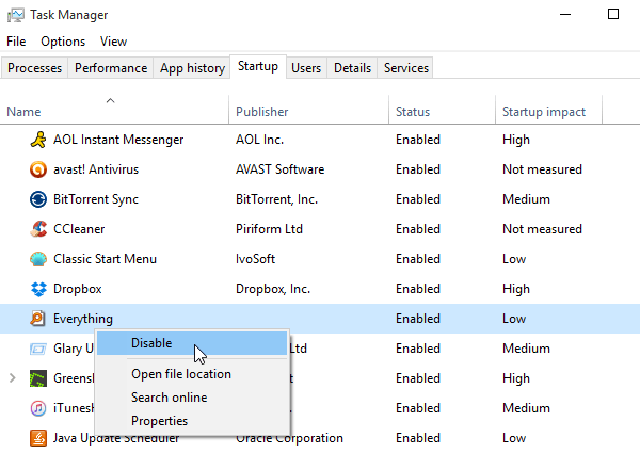Sort the list by Name column
Screen dimensions: 640x453
[24, 112]
